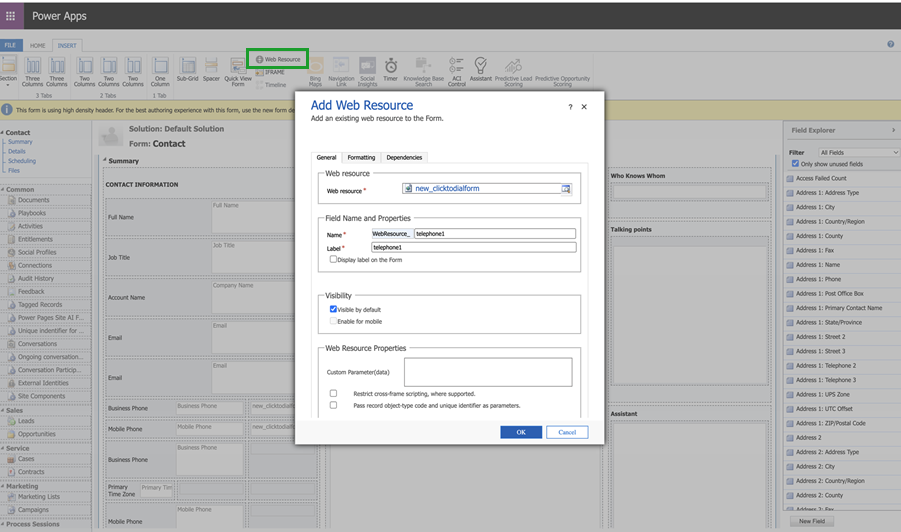Insert a Timer control
This screenshot has height=532, width=901.
point(391,69)
